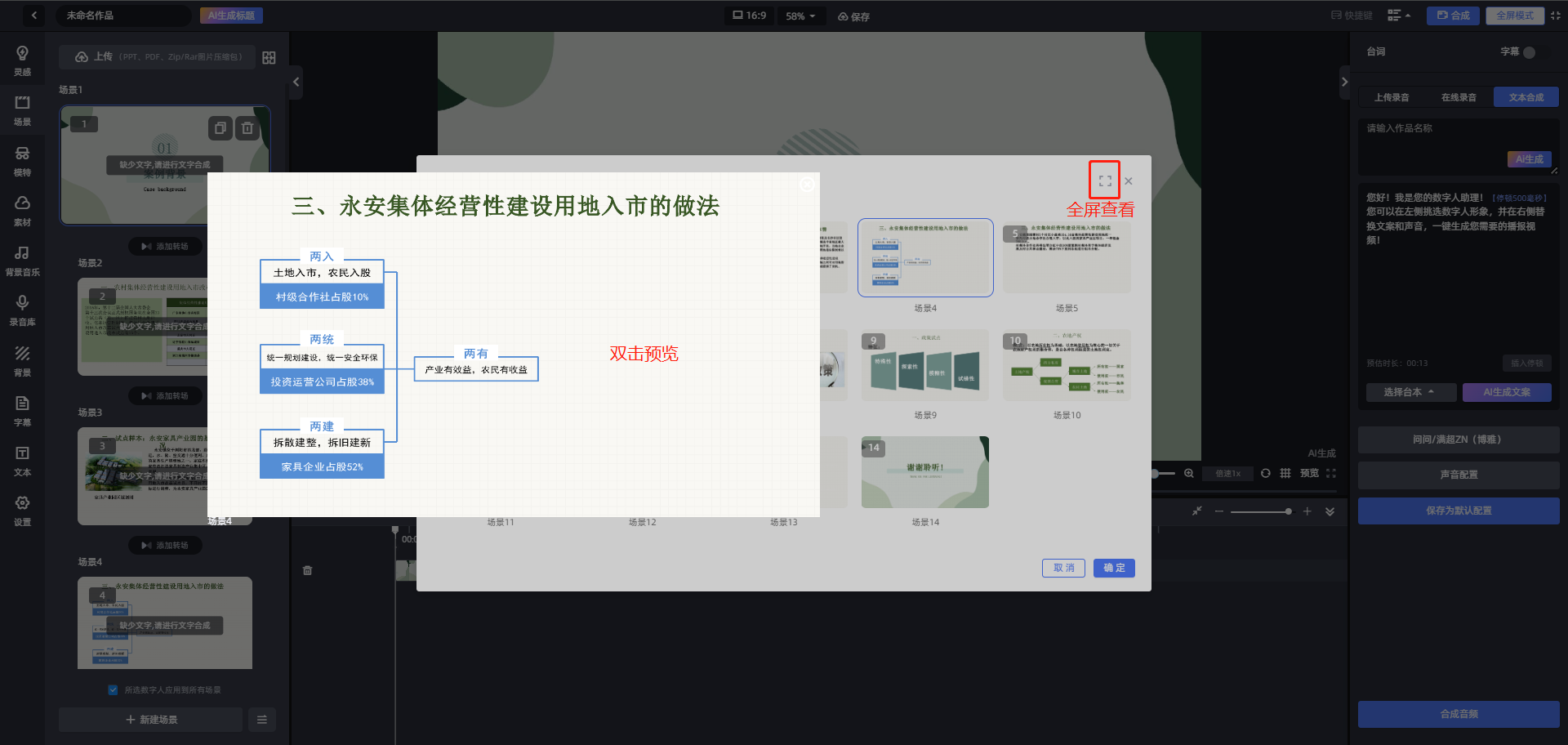The width and height of the screenshot is (1568, 745).
Task: Delete scene 1 with the trash icon
Action: (x=247, y=128)
